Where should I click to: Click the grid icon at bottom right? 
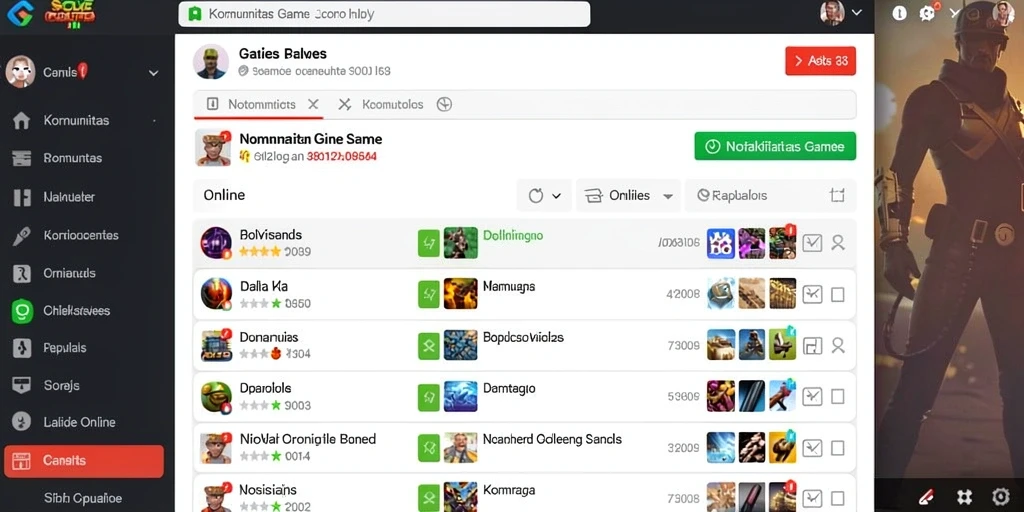[964, 496]
